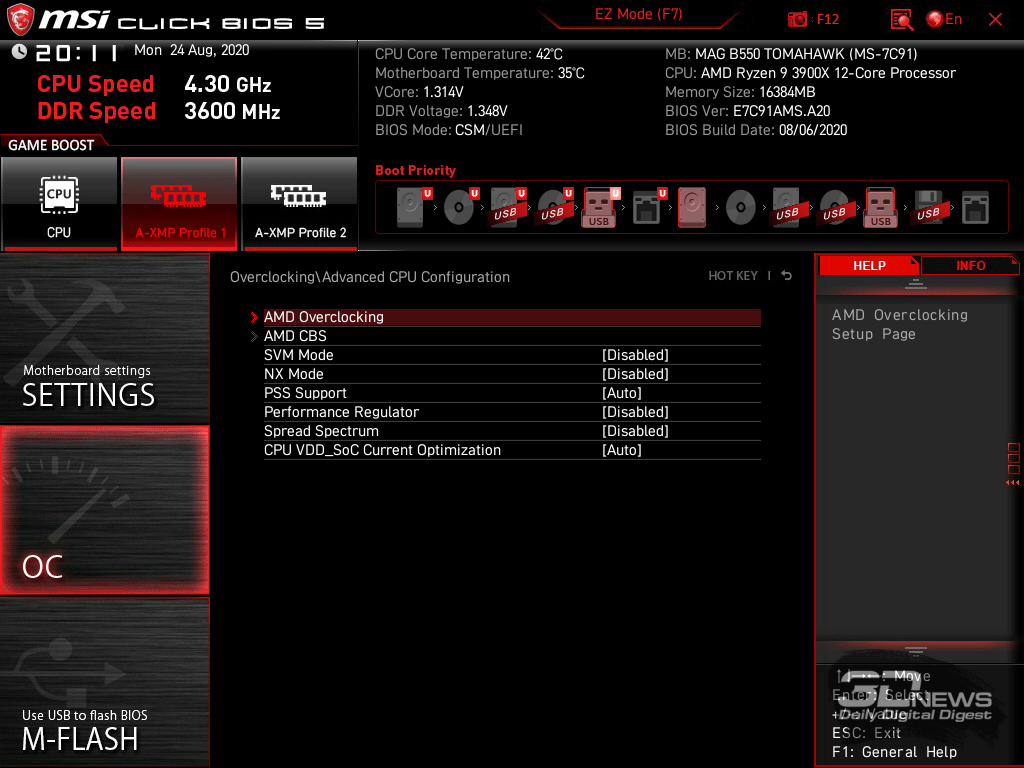Change NX Mode [Disabled] value
This screenshot has height=768, width=1024.
click(635, 374)
